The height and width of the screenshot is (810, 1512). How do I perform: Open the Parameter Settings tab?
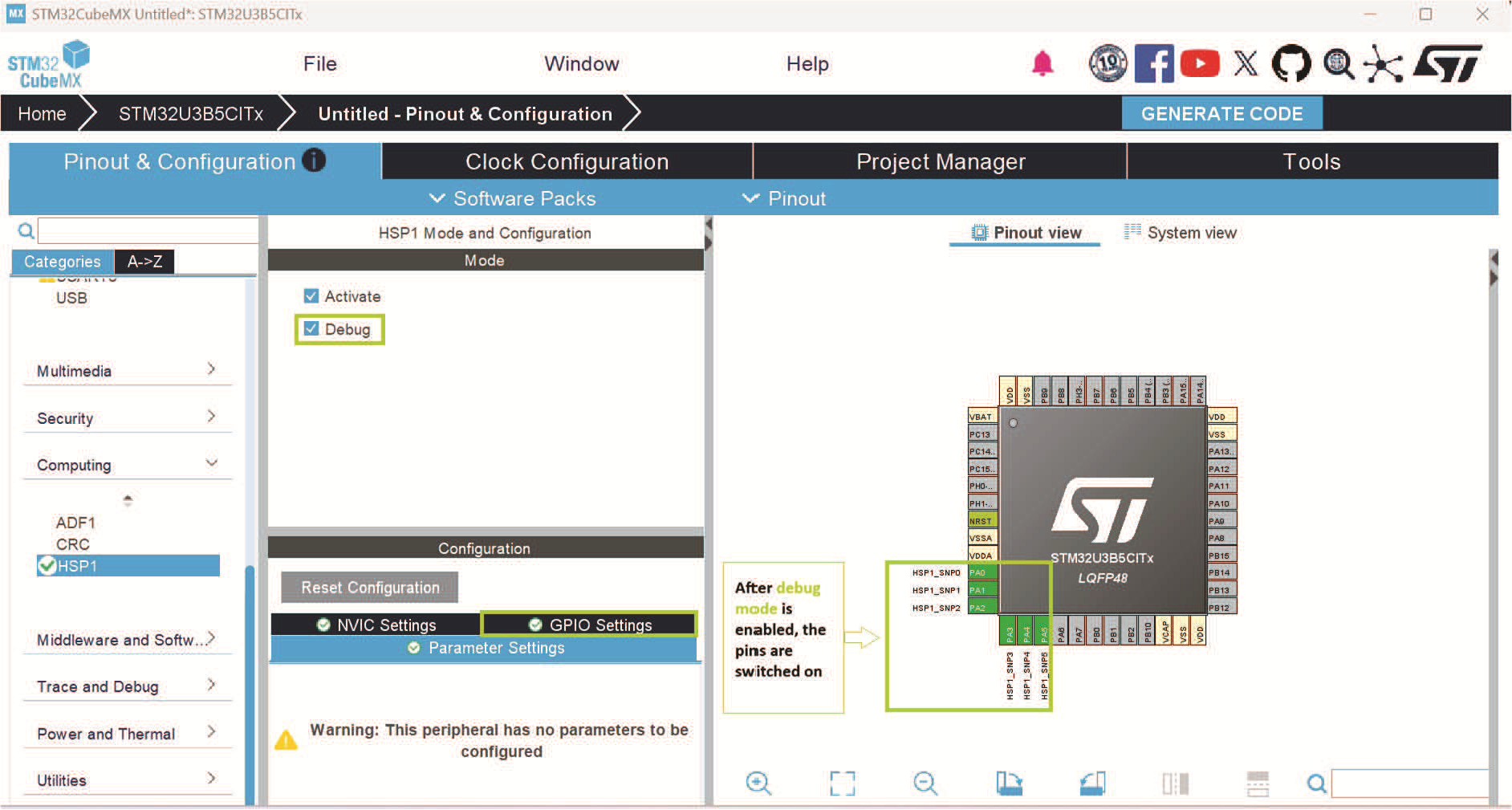click(484, 648)
